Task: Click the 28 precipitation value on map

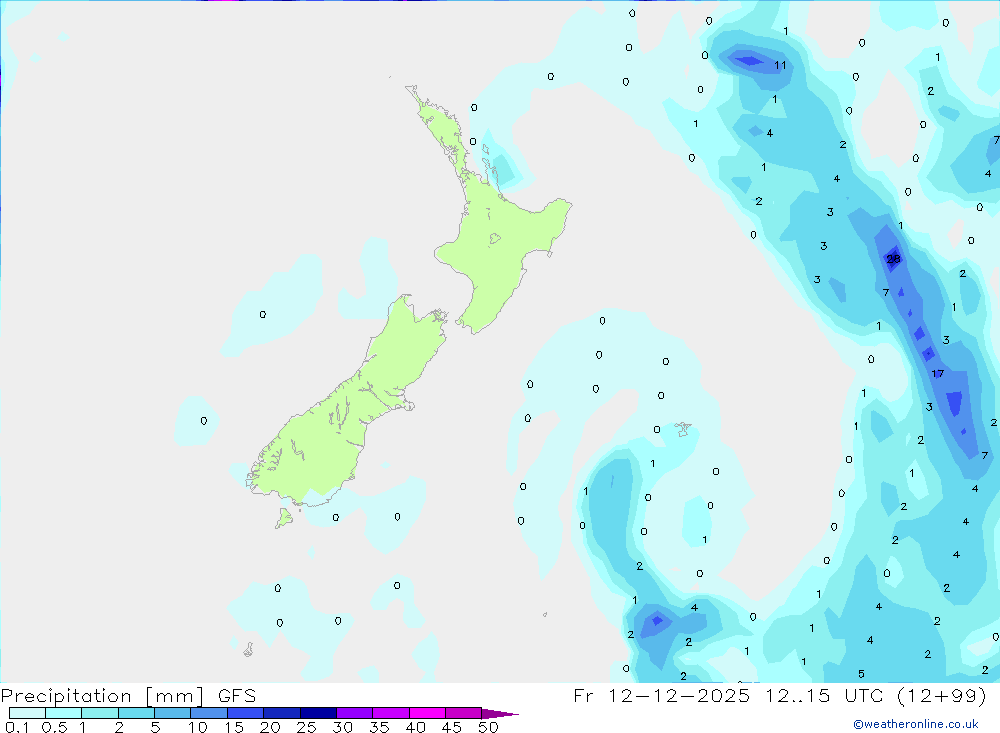Action: (x=893, y=258)
